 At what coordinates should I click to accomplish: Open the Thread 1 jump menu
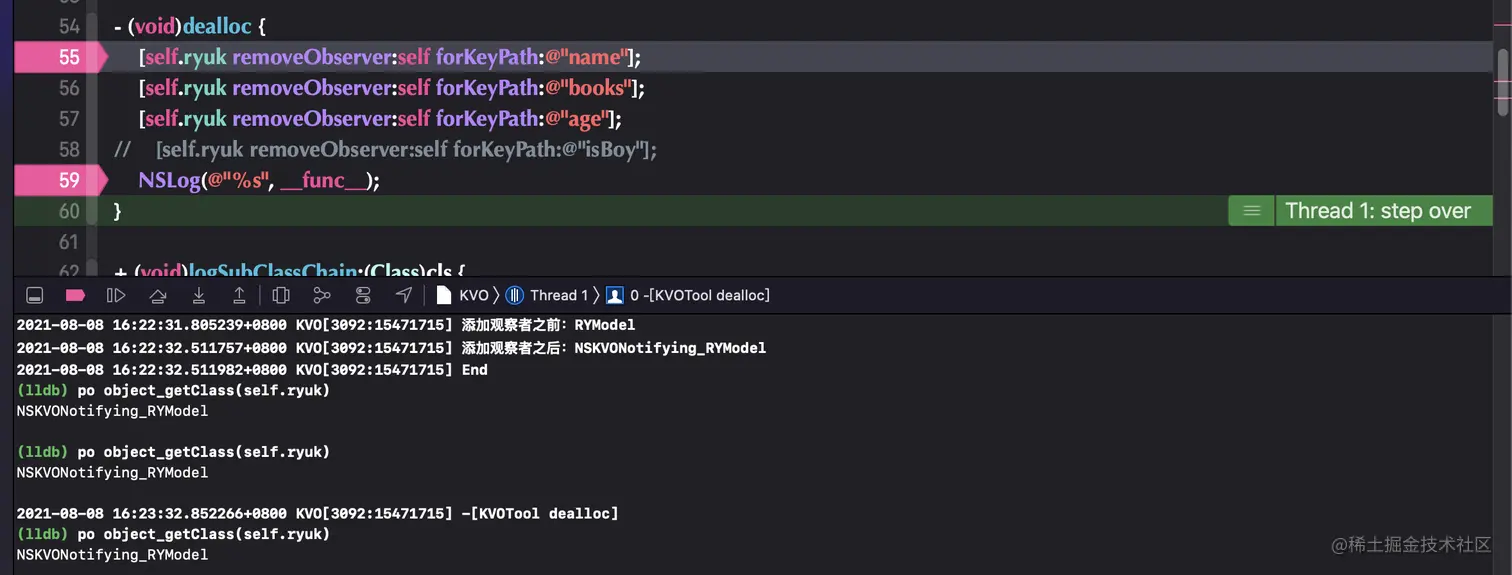pos(549,295)
